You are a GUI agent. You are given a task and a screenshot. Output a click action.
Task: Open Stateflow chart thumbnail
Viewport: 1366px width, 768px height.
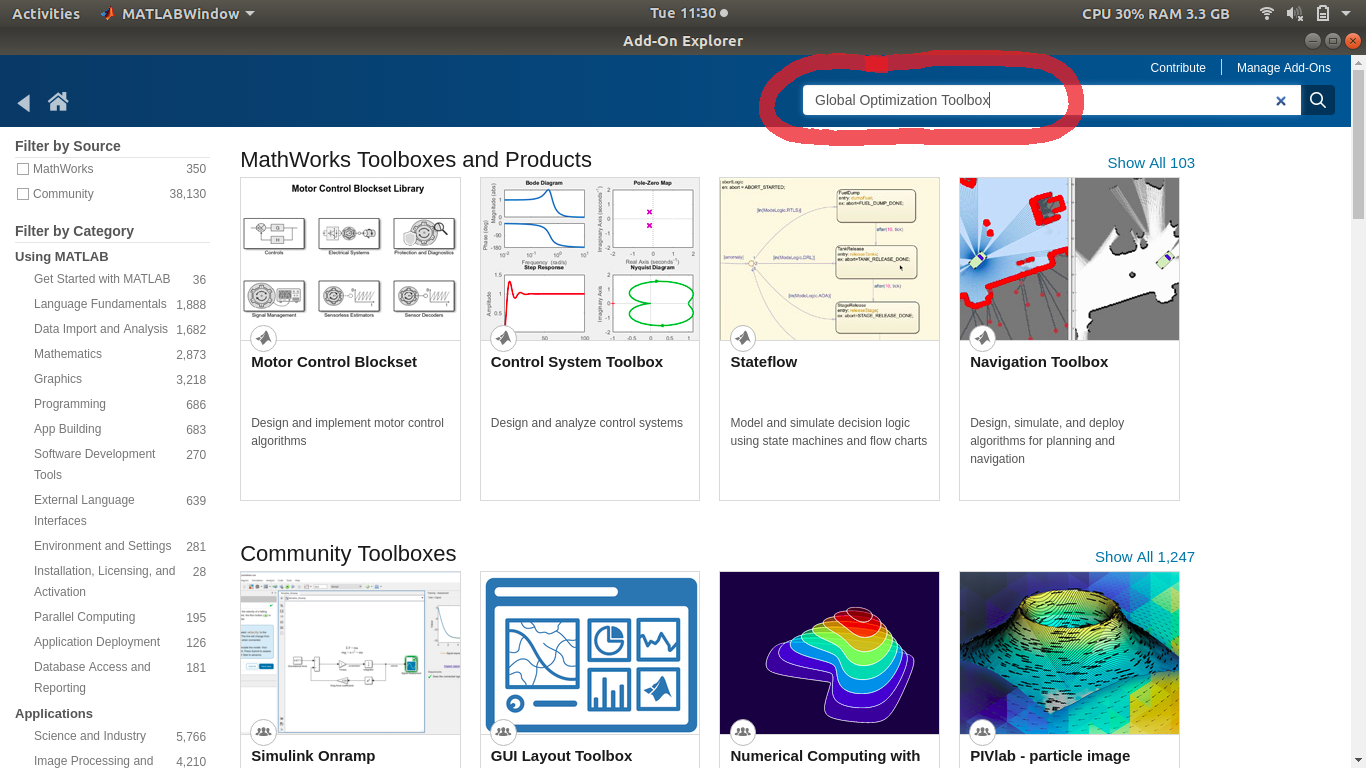[x=829, y=259]
